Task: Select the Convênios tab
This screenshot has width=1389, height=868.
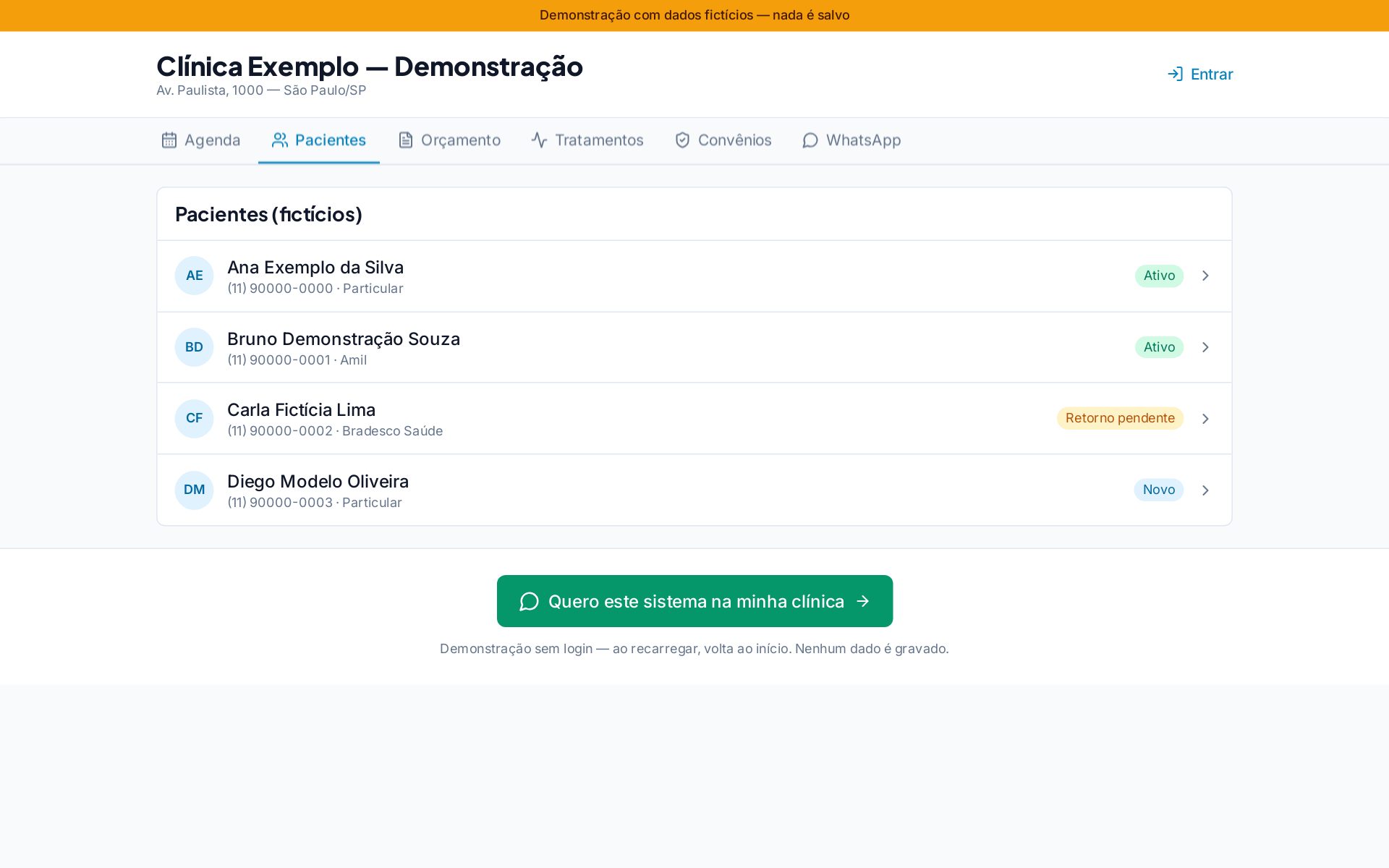Action: [723, 140]
